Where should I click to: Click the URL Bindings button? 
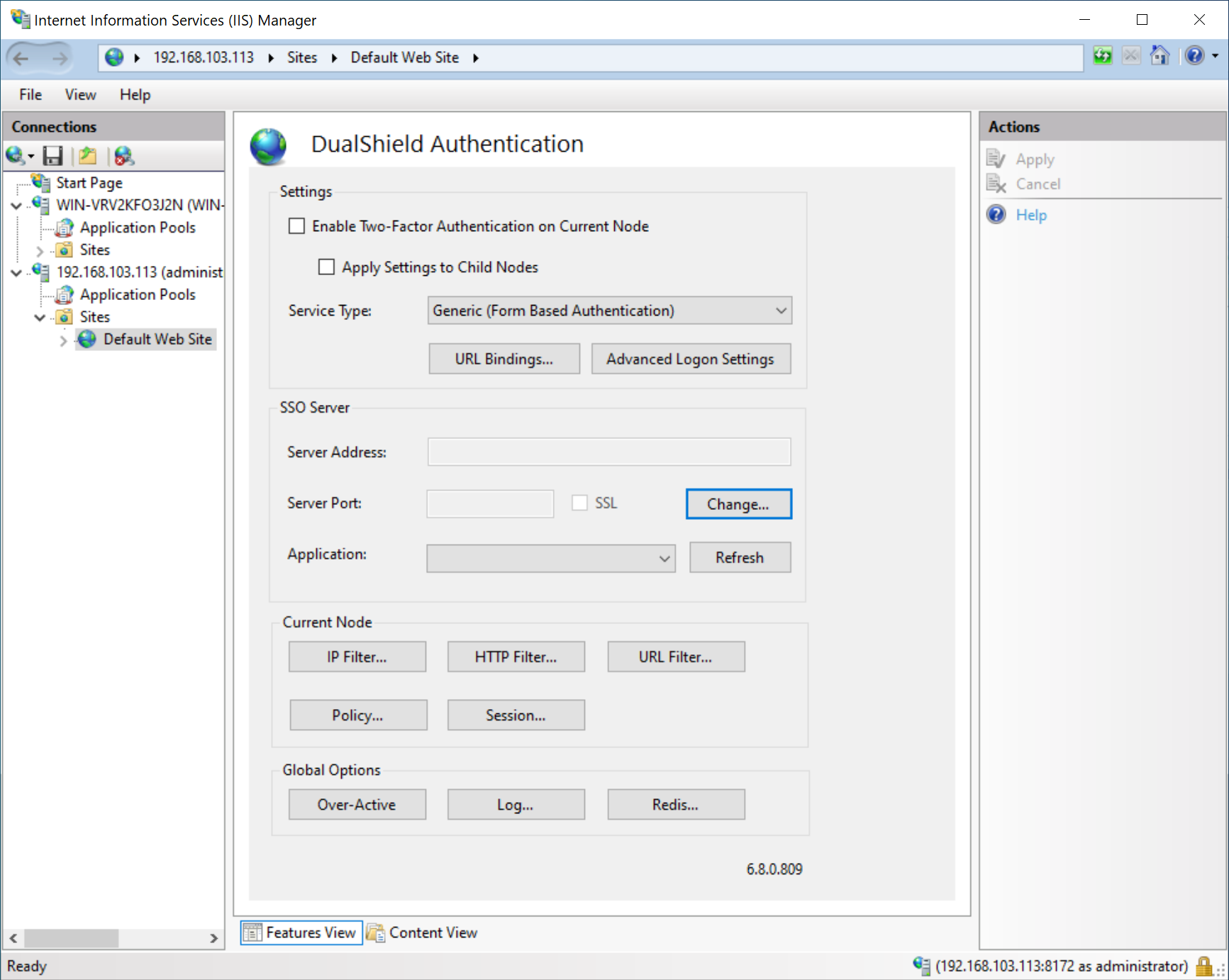[x=504, y=359]
